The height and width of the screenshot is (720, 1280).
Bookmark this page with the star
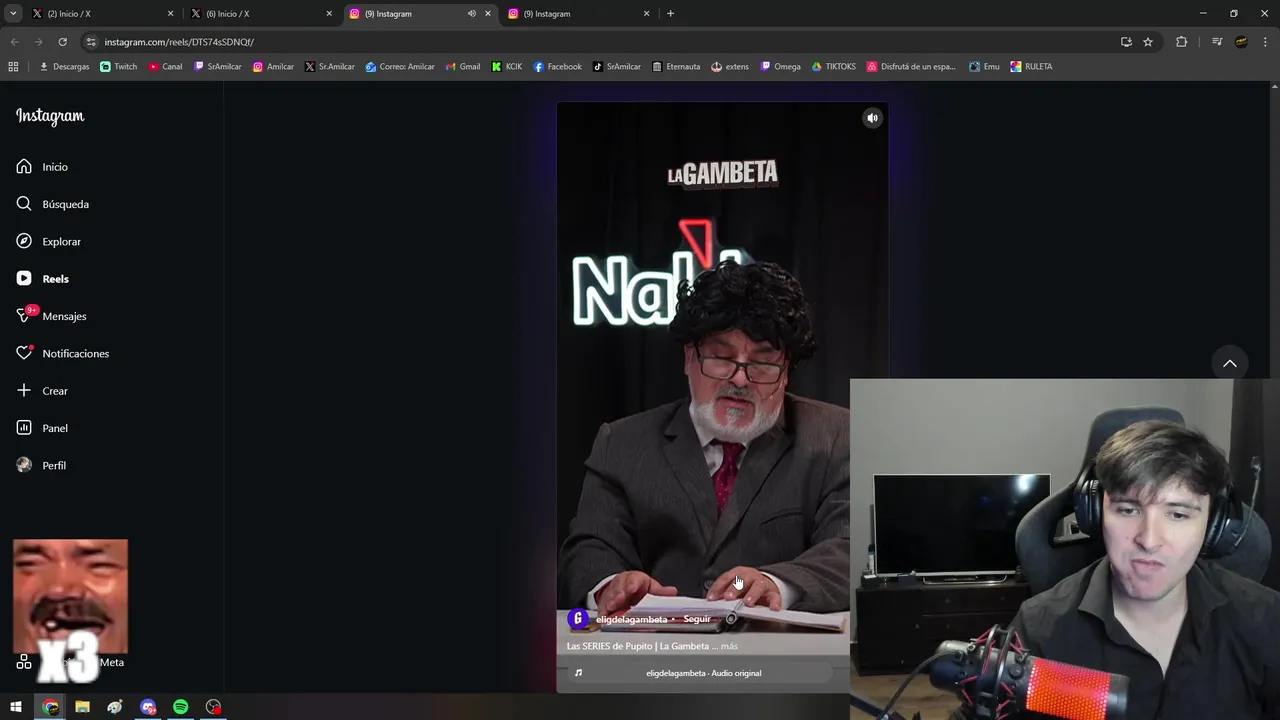pyautogui.click(x=1148, y=42)
